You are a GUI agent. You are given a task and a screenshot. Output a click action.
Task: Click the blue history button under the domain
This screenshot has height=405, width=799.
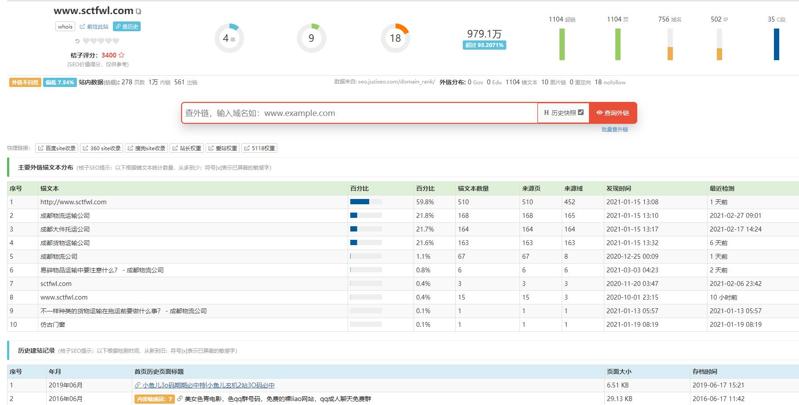pyautogui.click(x=128, y=27)
